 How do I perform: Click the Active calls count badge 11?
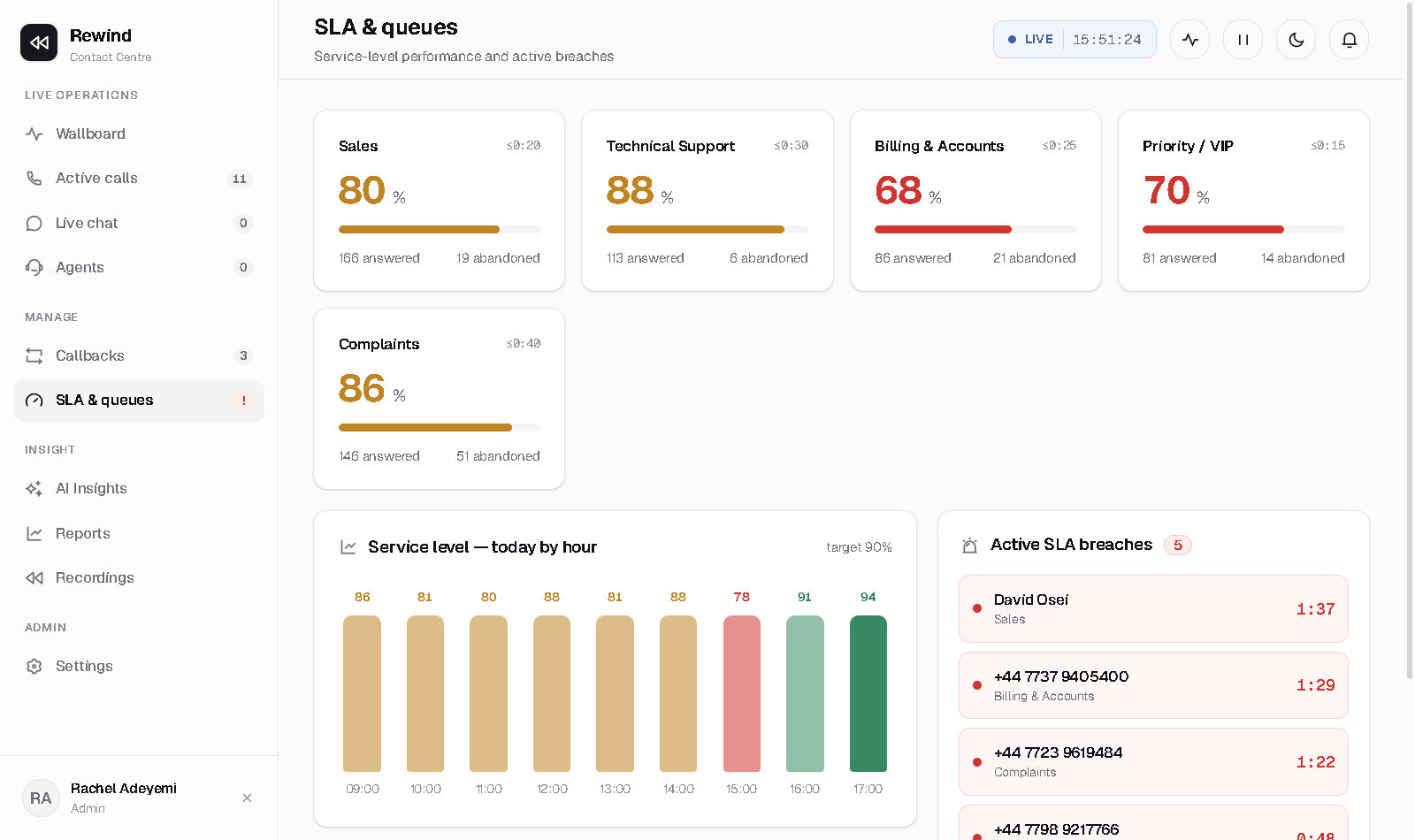coord(240,179)
